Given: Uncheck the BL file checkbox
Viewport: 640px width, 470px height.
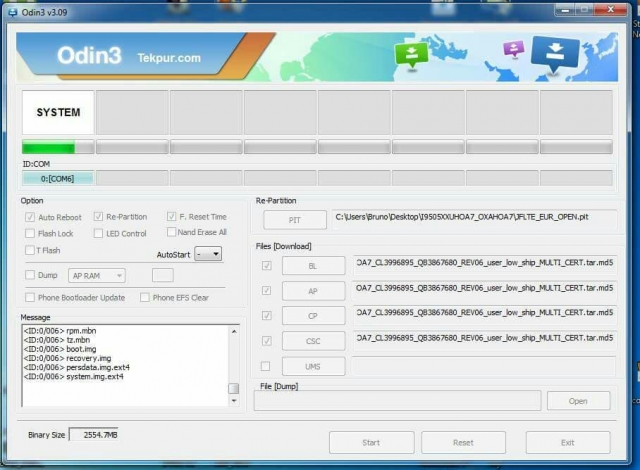Looking at the screenshot, I should [x=266, y=266].
